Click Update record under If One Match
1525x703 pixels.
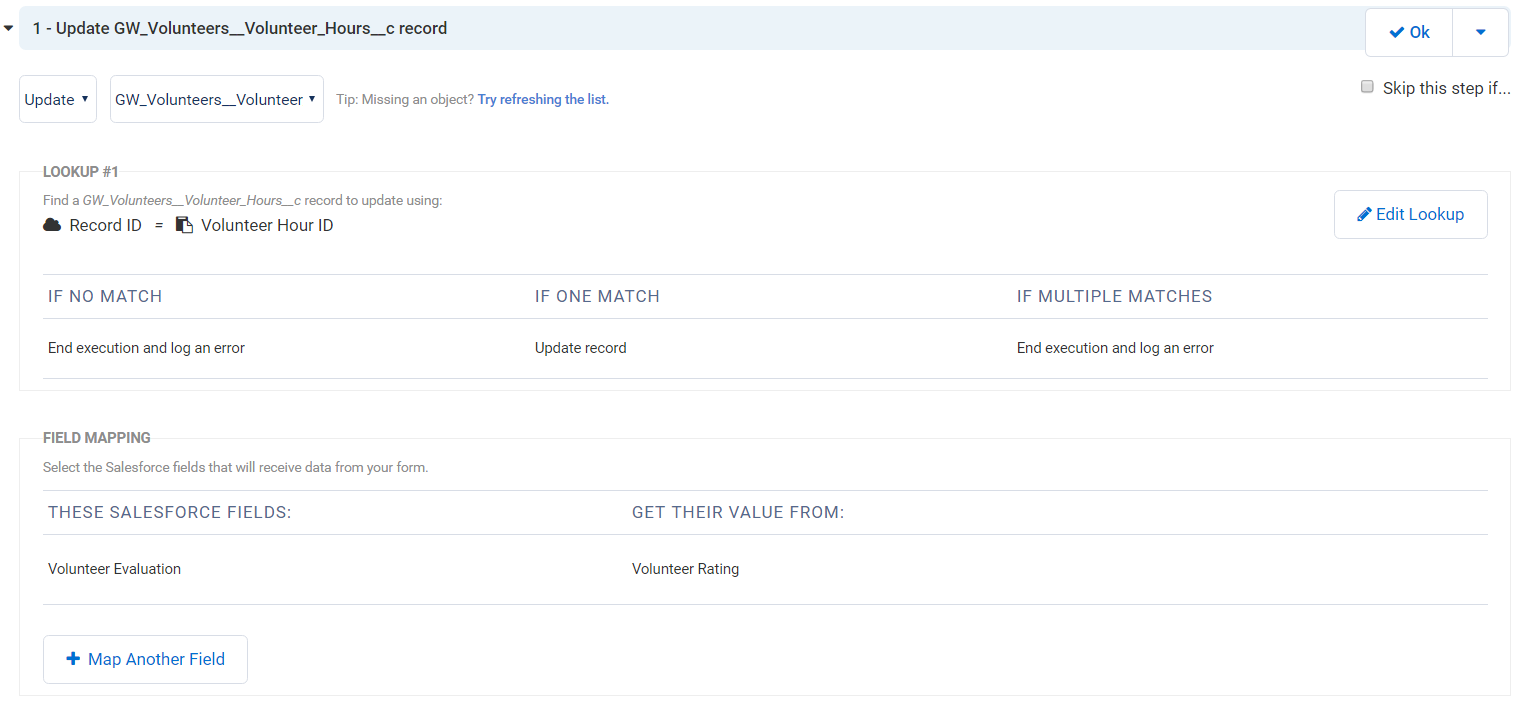pyautogui.click(x=581, y=348)
